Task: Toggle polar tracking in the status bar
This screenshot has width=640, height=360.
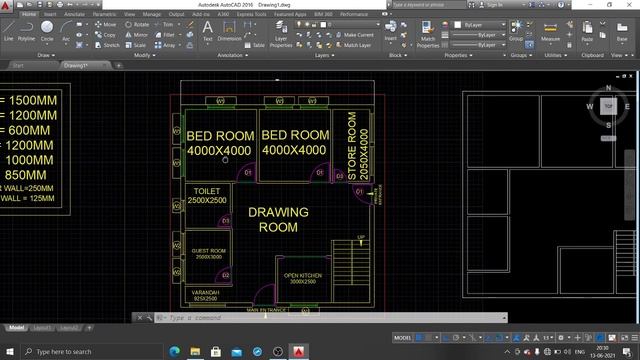Action: tap(456, 338)
